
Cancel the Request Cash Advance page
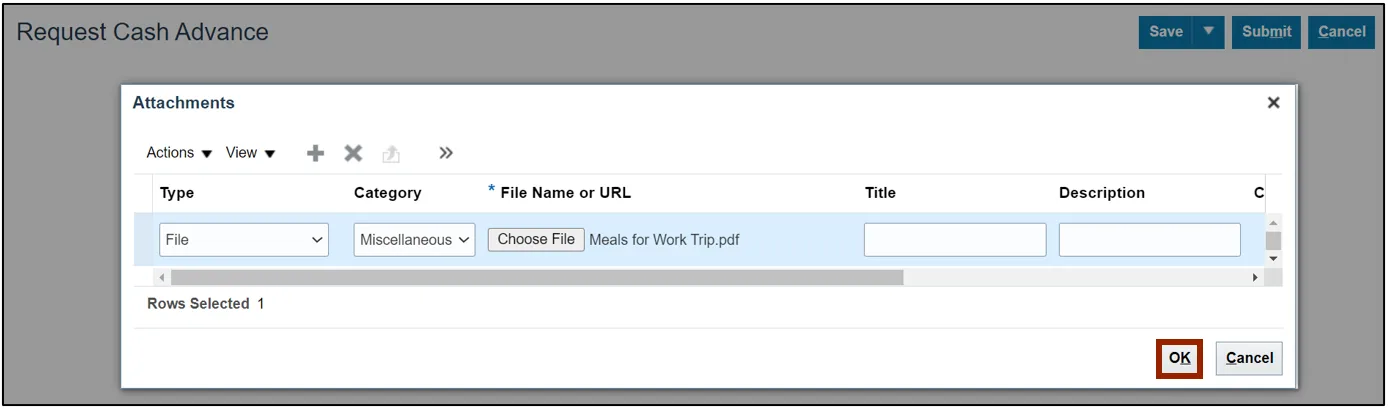[x=1342, y=32]
